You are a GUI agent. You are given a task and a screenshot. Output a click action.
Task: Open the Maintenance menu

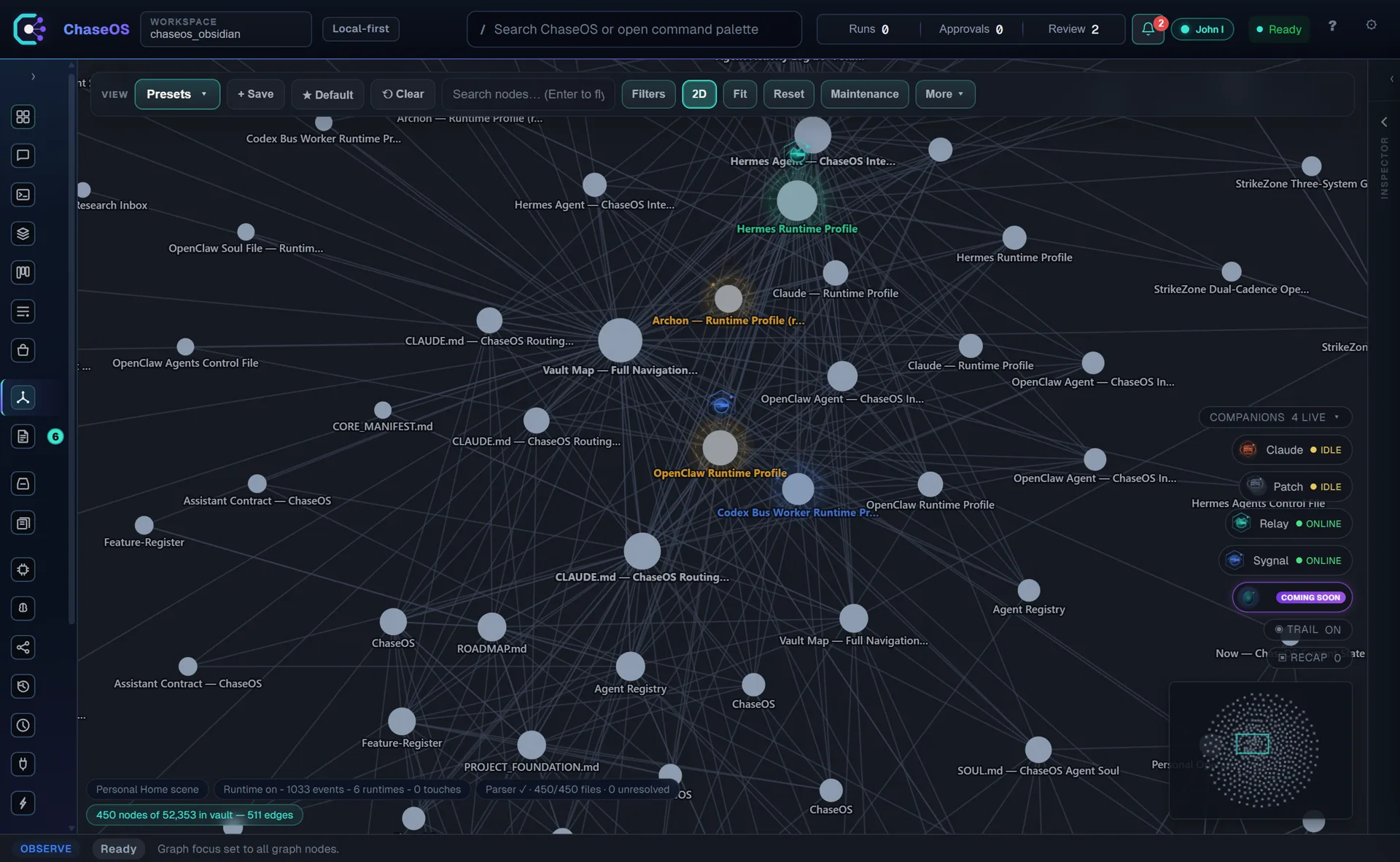tap(865, 94)
